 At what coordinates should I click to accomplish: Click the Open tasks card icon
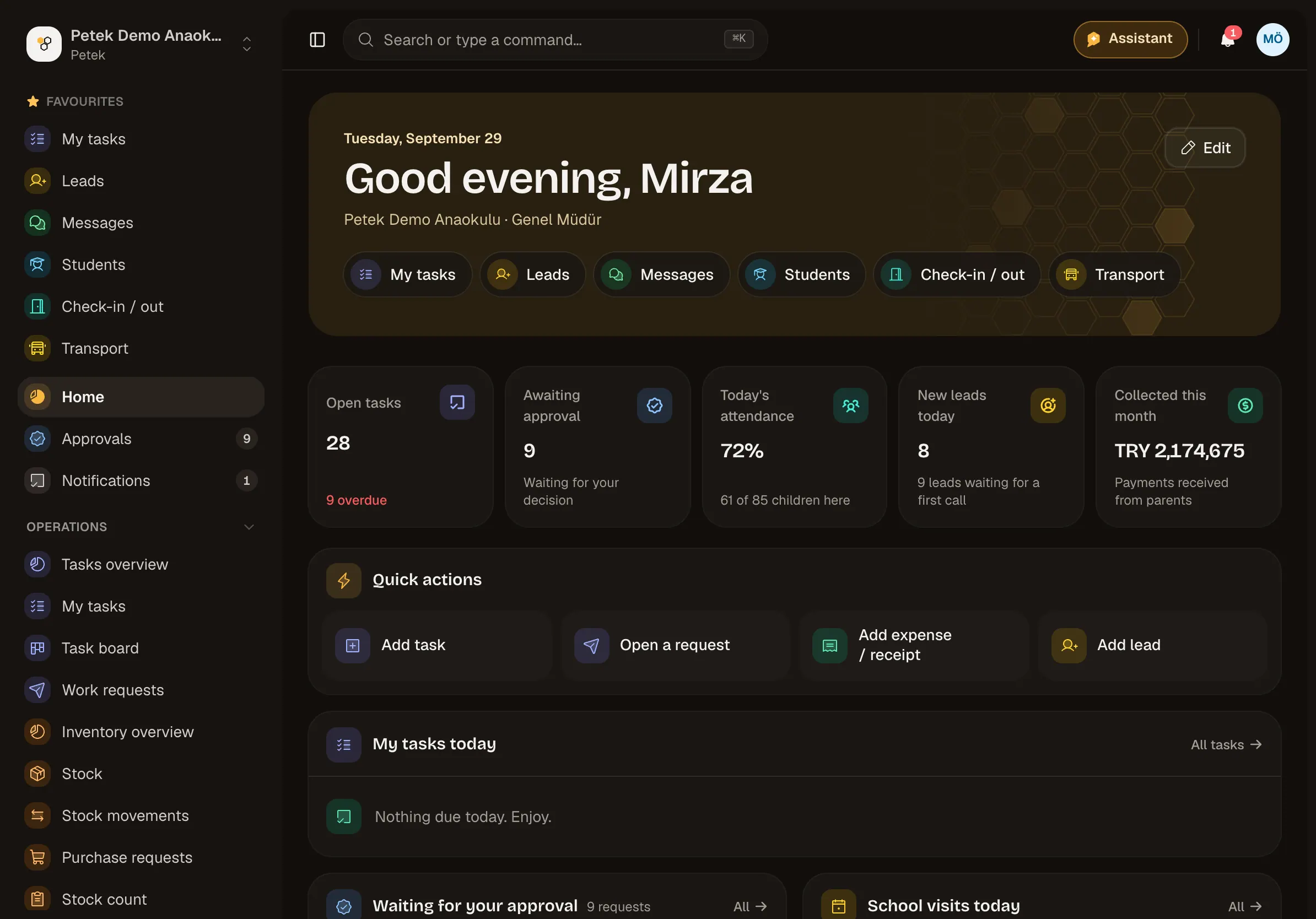pos(457,402)
